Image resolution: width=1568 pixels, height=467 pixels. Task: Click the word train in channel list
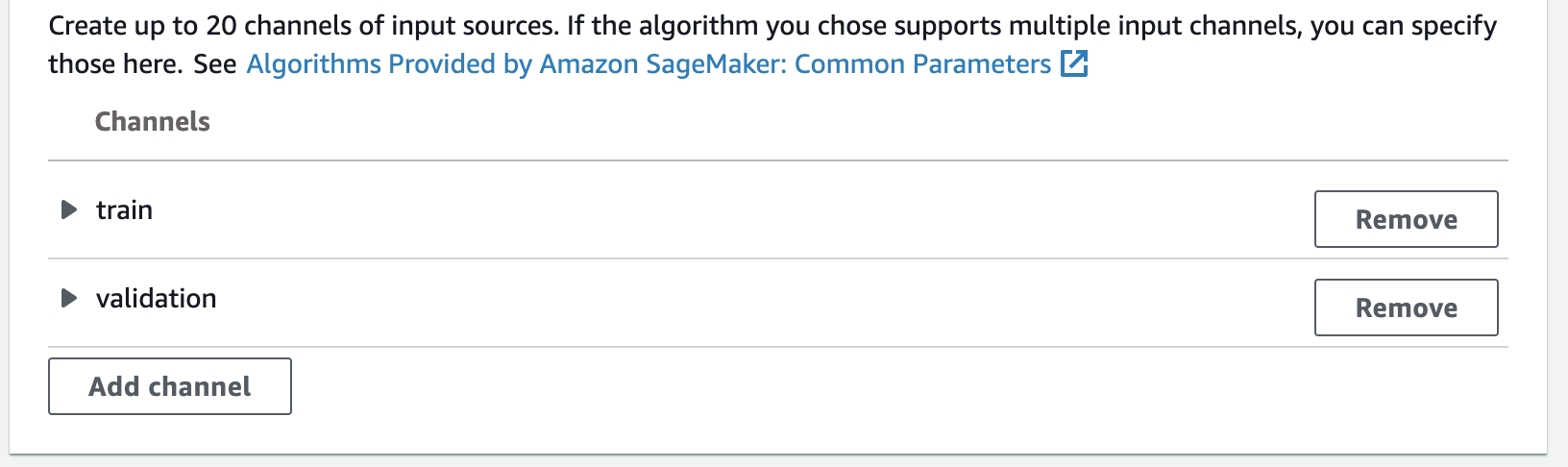[x=124, y=209]
